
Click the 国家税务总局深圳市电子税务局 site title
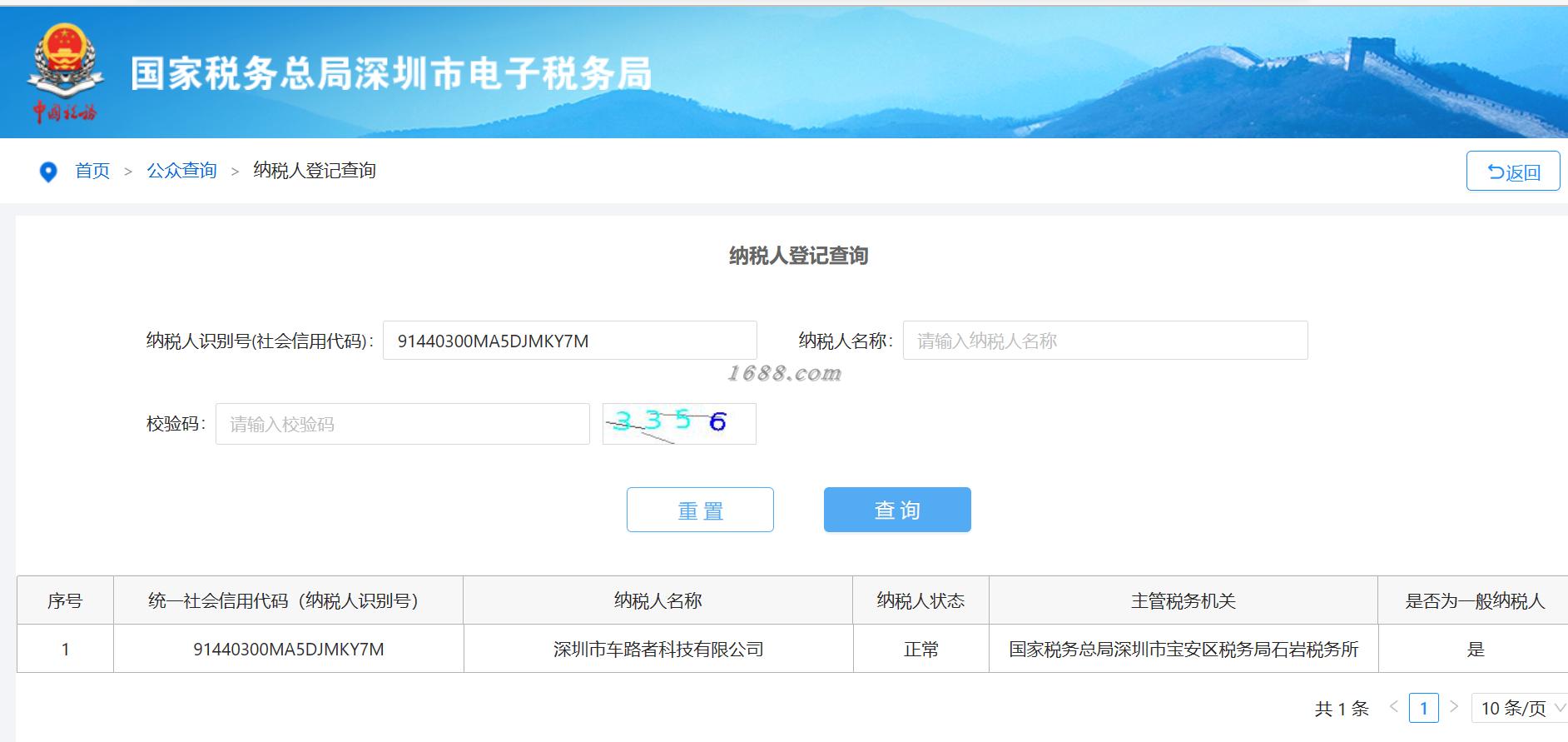click(x=391, y=73)
